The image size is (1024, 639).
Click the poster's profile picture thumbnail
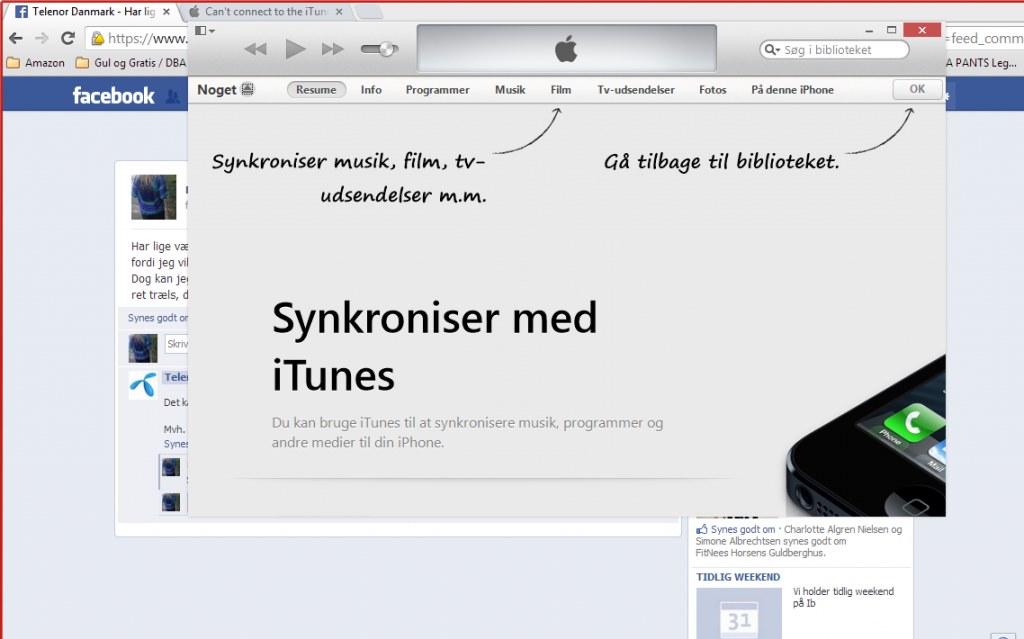[x=153, y=197]
